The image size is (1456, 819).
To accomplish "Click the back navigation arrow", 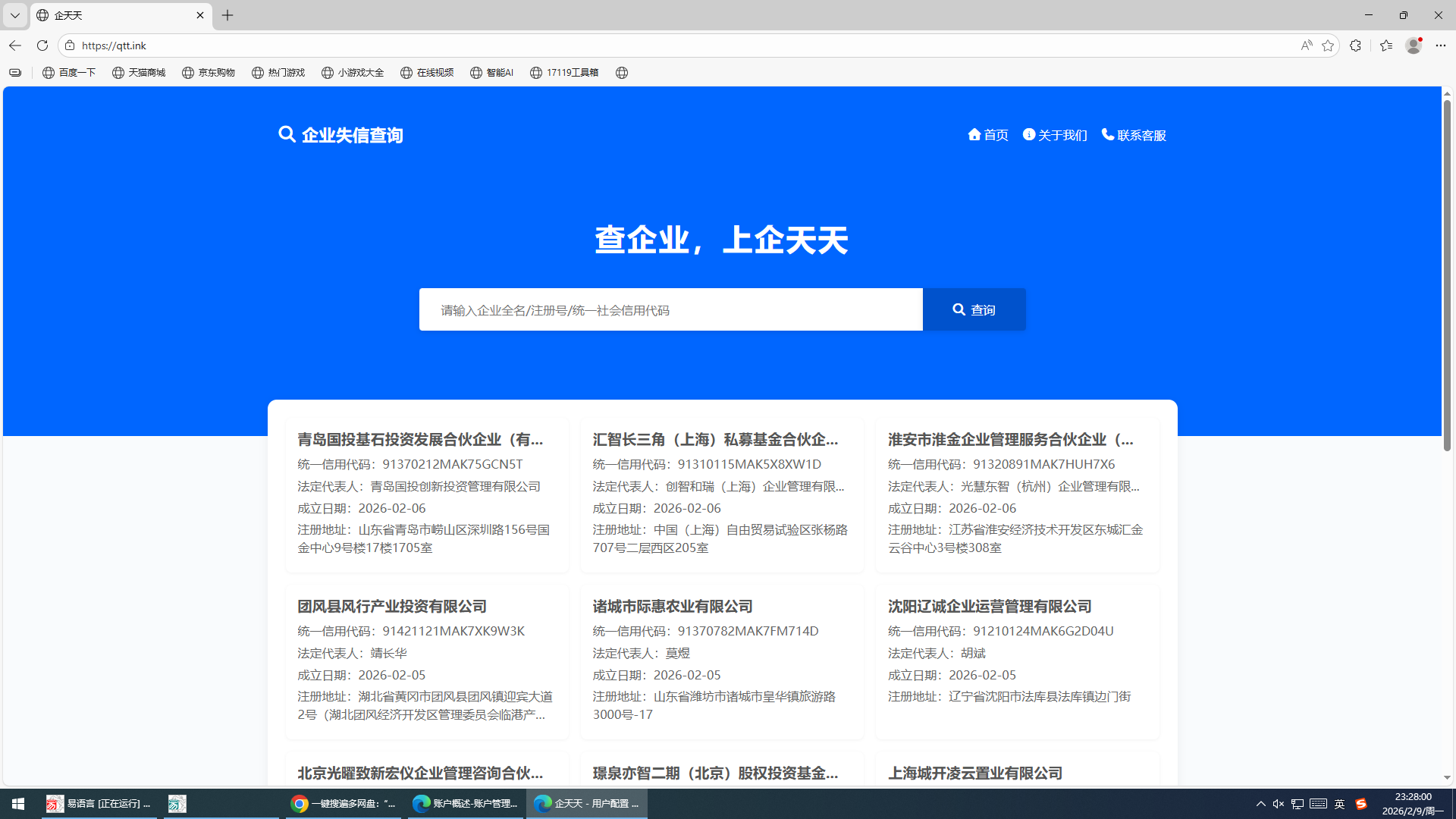I will (15, 45).
